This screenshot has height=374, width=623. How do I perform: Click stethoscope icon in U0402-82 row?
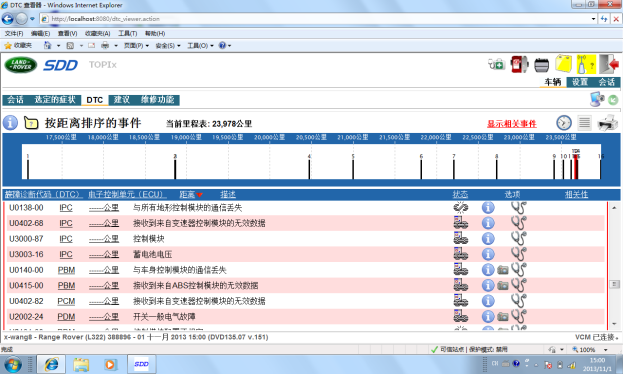[519, 301]
